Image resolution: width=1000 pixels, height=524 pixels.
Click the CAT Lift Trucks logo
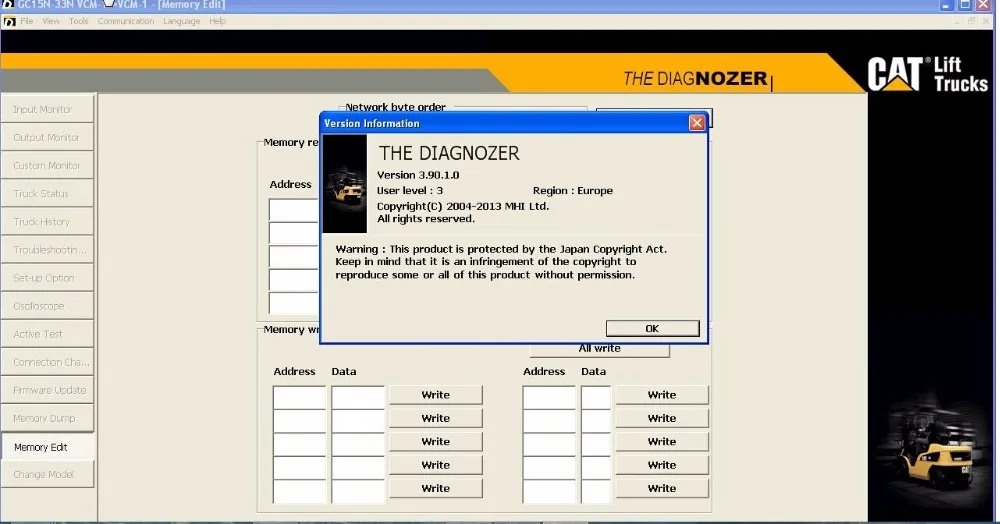[927, 75]
